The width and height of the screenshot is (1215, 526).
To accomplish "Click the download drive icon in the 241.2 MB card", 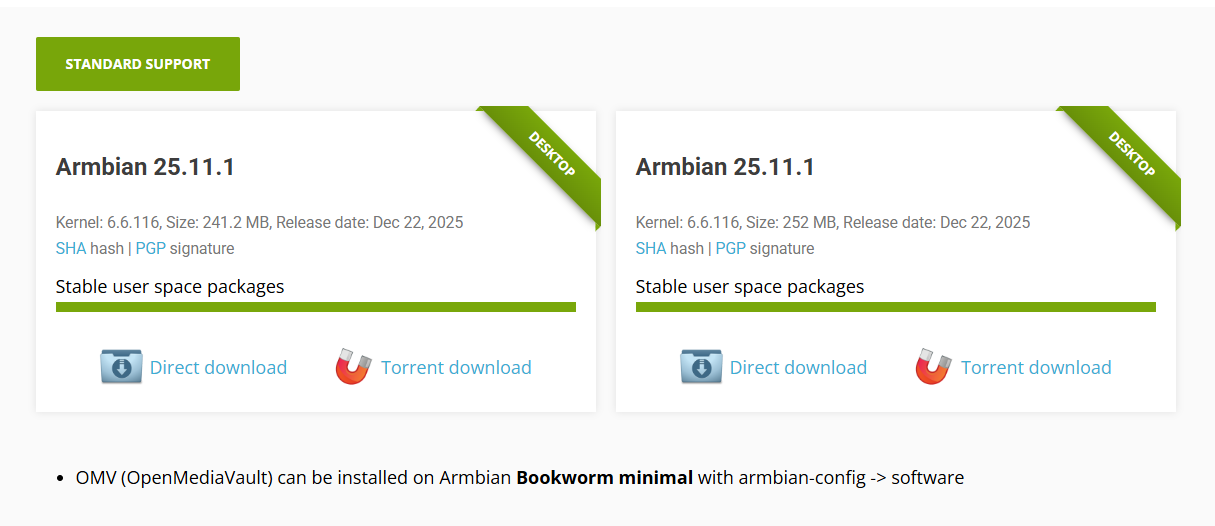I will point(121,367).
